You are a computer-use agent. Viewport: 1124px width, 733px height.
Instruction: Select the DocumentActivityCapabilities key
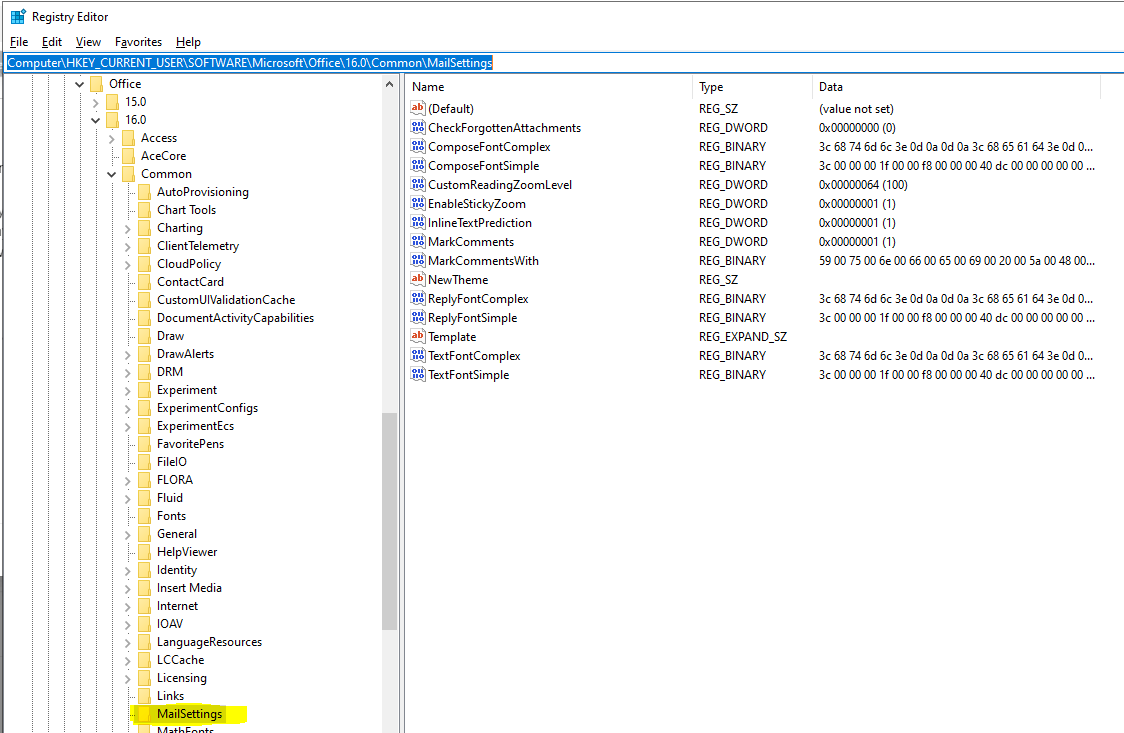coord(235,317)
